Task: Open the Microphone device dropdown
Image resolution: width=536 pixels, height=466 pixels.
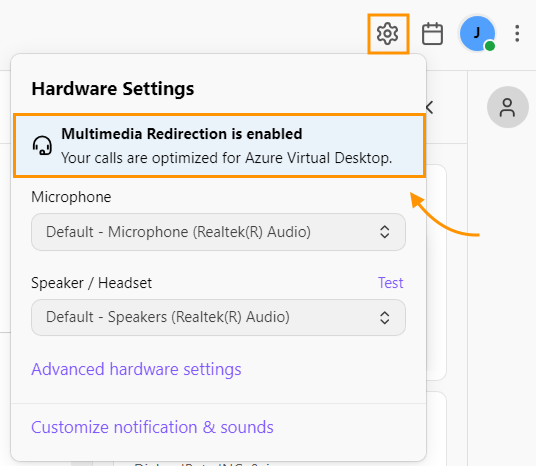Action: 218,232
